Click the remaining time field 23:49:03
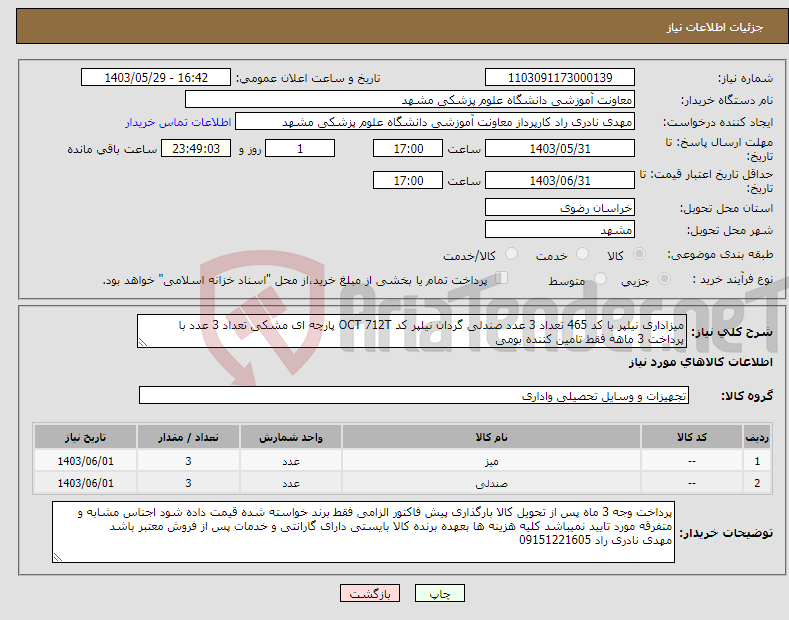 point(196,149)
